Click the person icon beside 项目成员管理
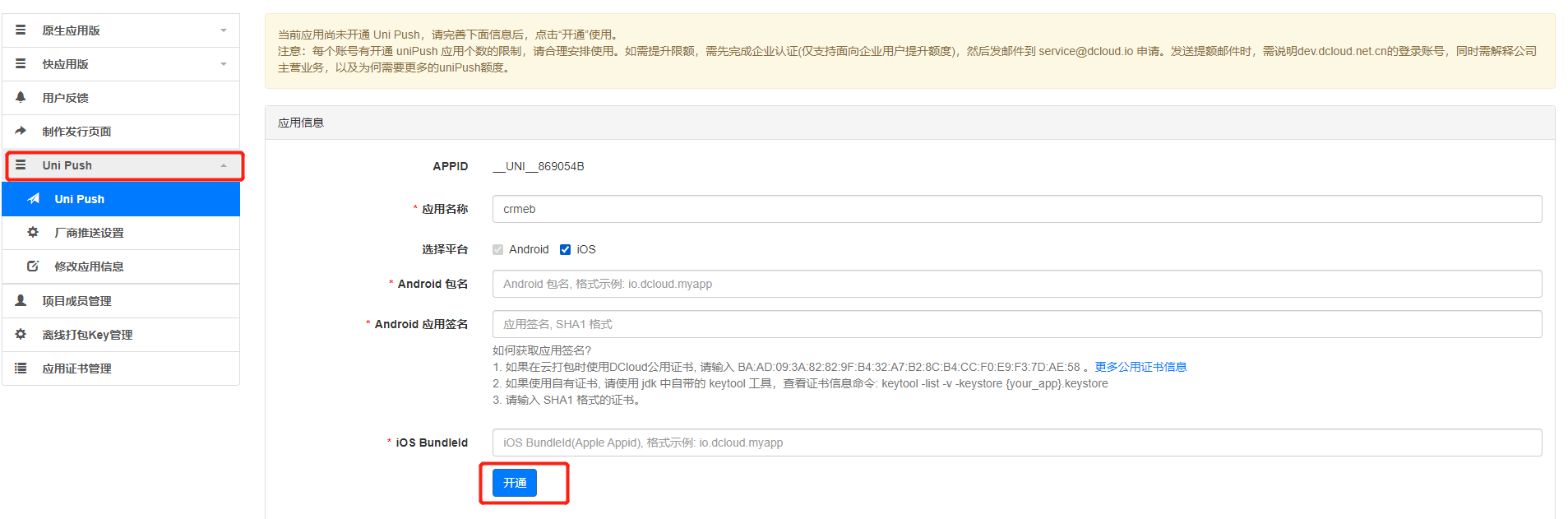The height and width of the screenshot is (519, 1568). coord(21,301)
